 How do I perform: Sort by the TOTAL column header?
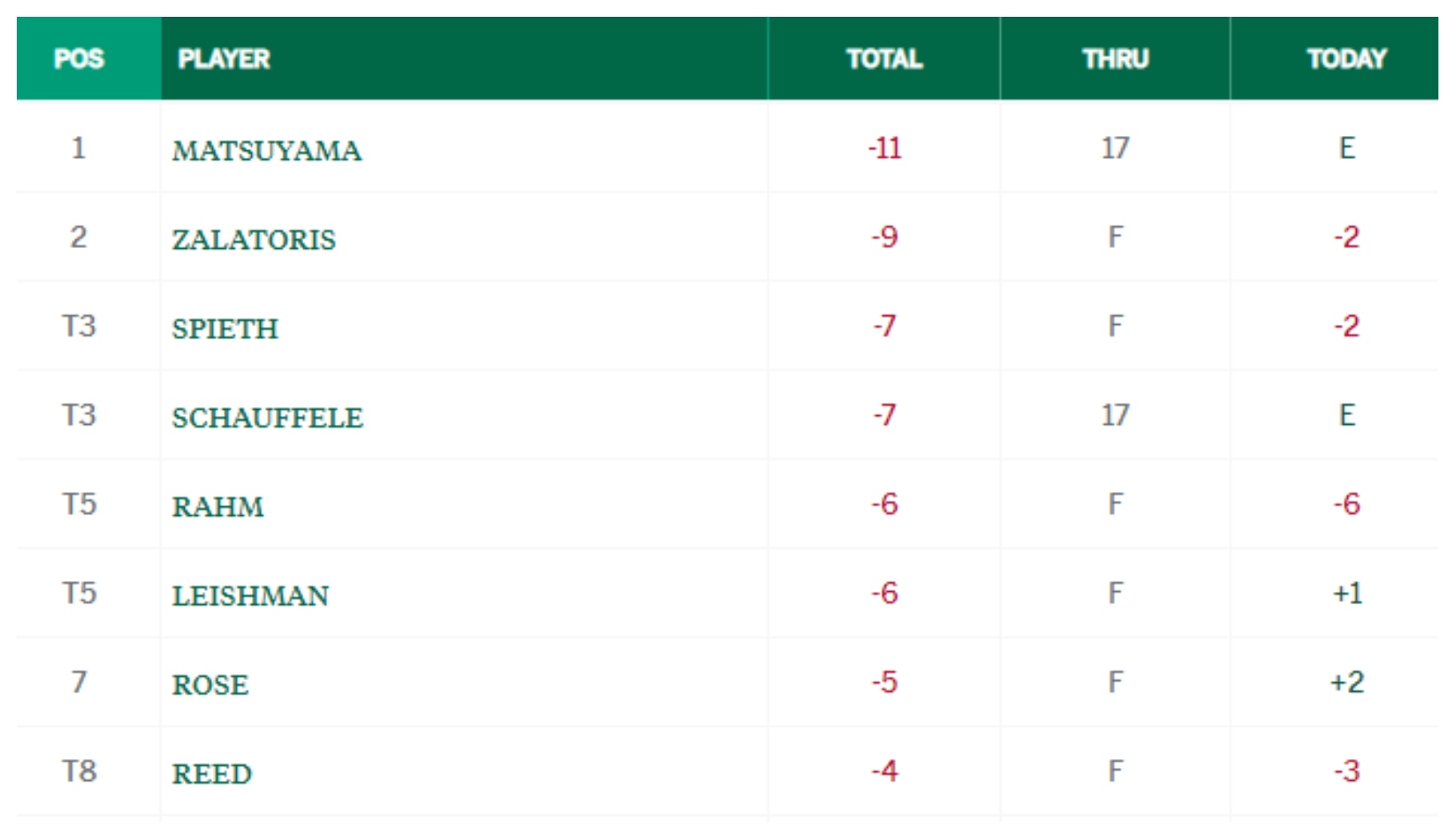[884, 58]
